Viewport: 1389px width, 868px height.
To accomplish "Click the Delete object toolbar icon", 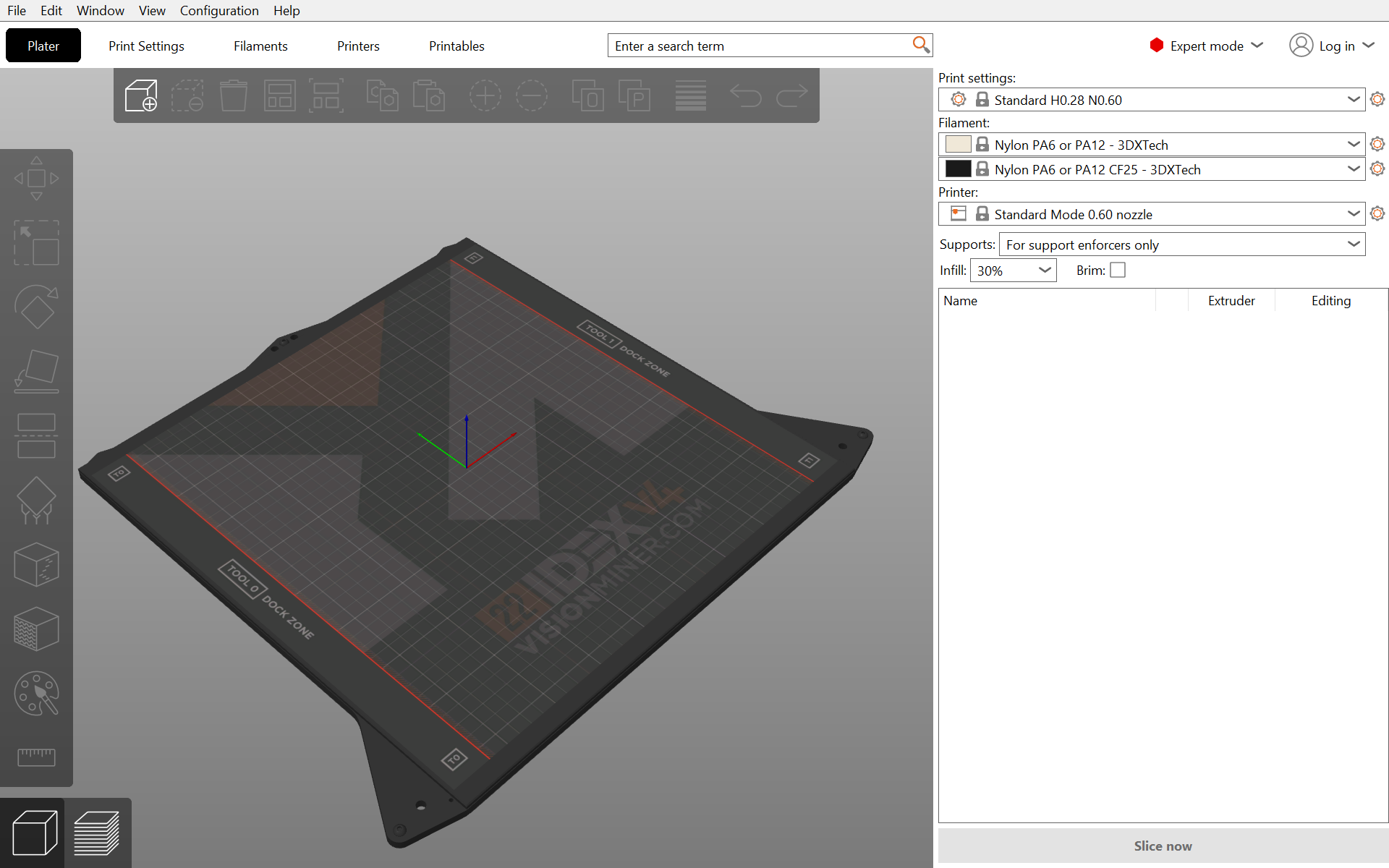I will 187,95.
